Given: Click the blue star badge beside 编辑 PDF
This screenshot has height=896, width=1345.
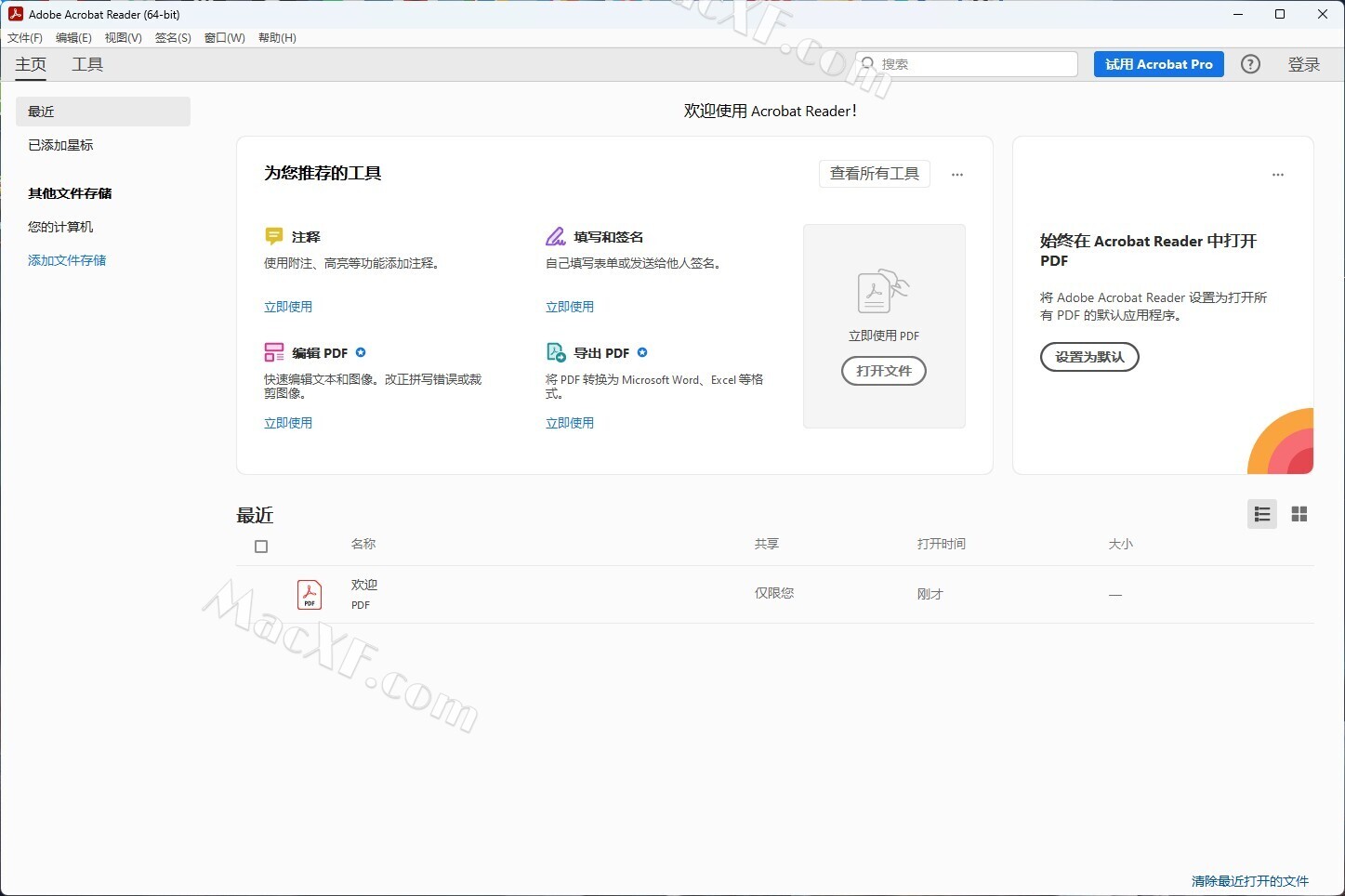Looking at the screenshot, I should pyautogui.click(x=361, y=352).
